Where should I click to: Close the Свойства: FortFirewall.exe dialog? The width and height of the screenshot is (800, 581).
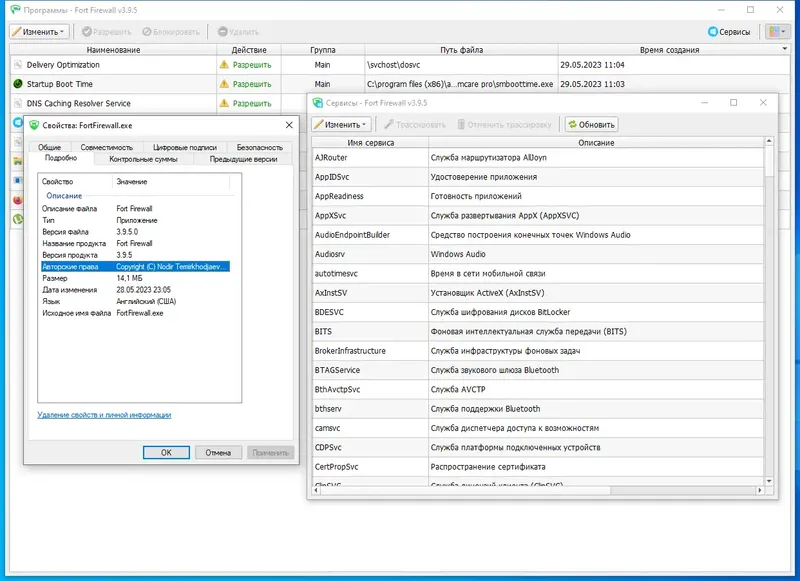[x=289, y=125]
